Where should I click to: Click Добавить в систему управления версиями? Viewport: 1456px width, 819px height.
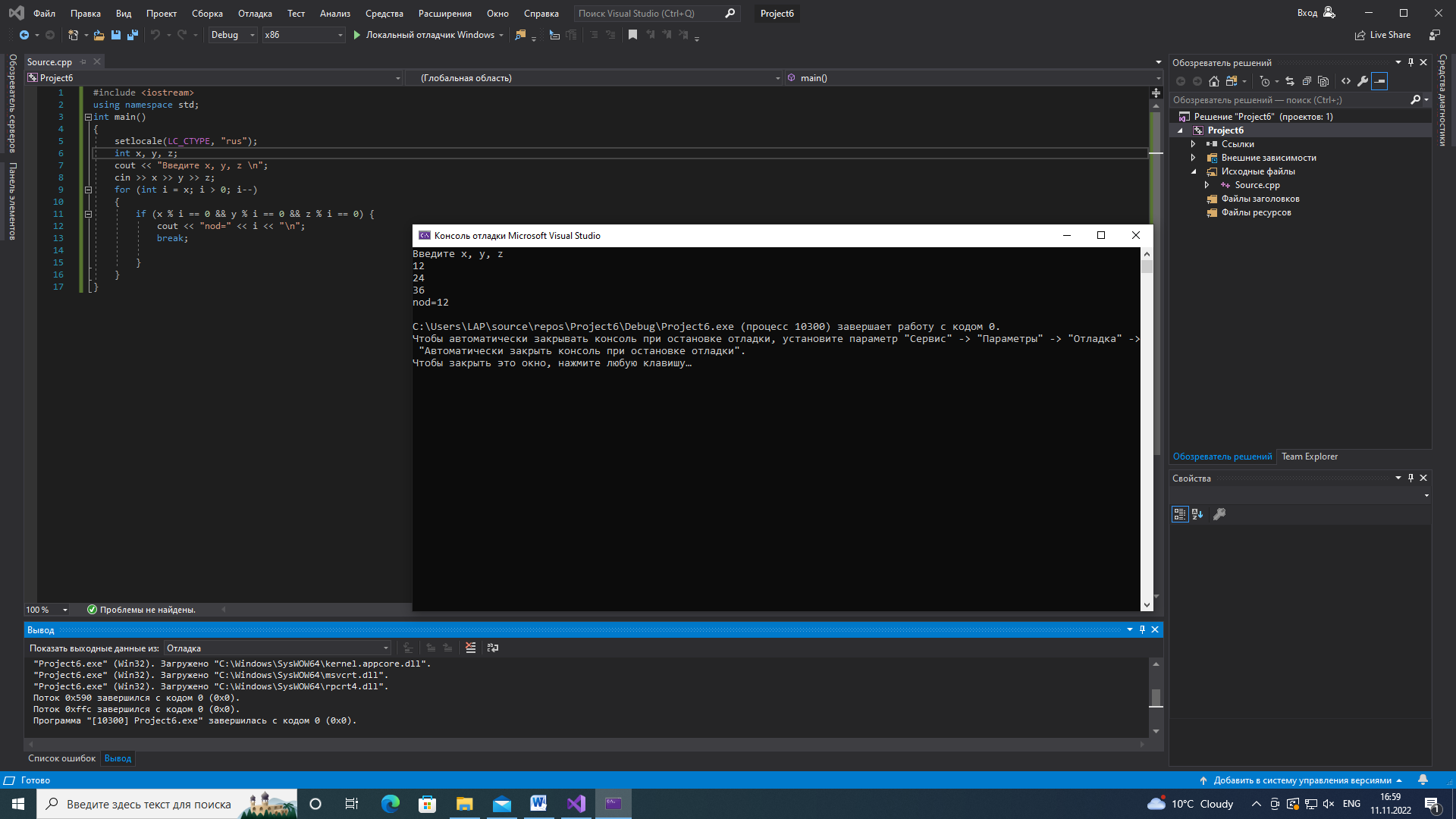(1301, 780)
